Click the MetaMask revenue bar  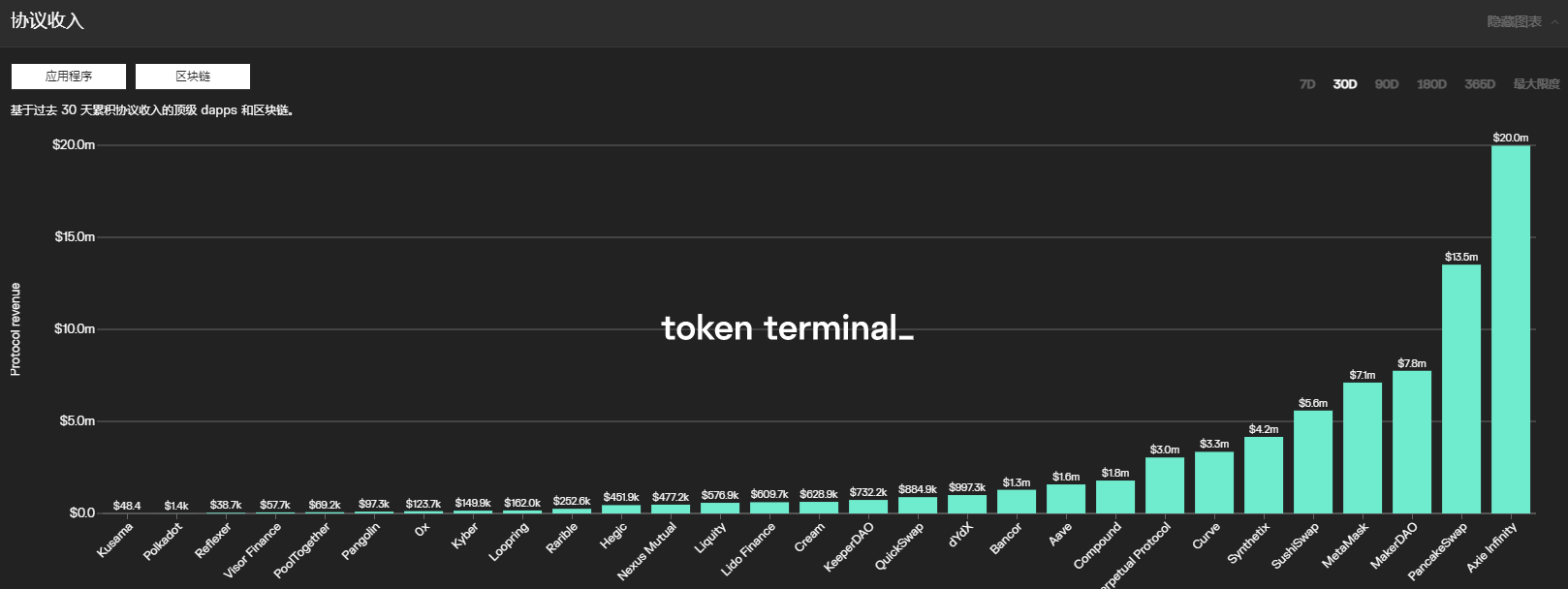click(1363, 448)
